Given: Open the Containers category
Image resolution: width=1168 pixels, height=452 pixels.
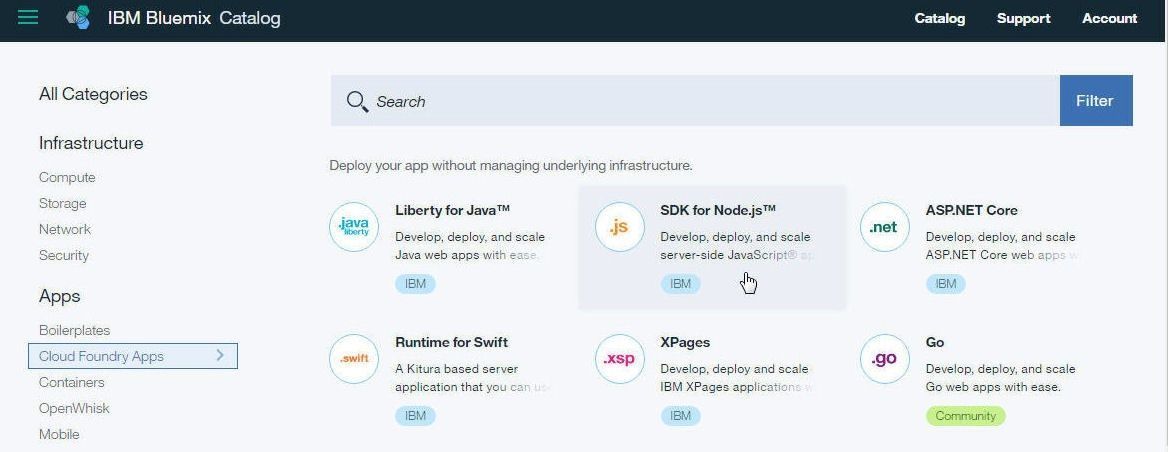Looking at the screenshot, I should (x=72, y=382).
